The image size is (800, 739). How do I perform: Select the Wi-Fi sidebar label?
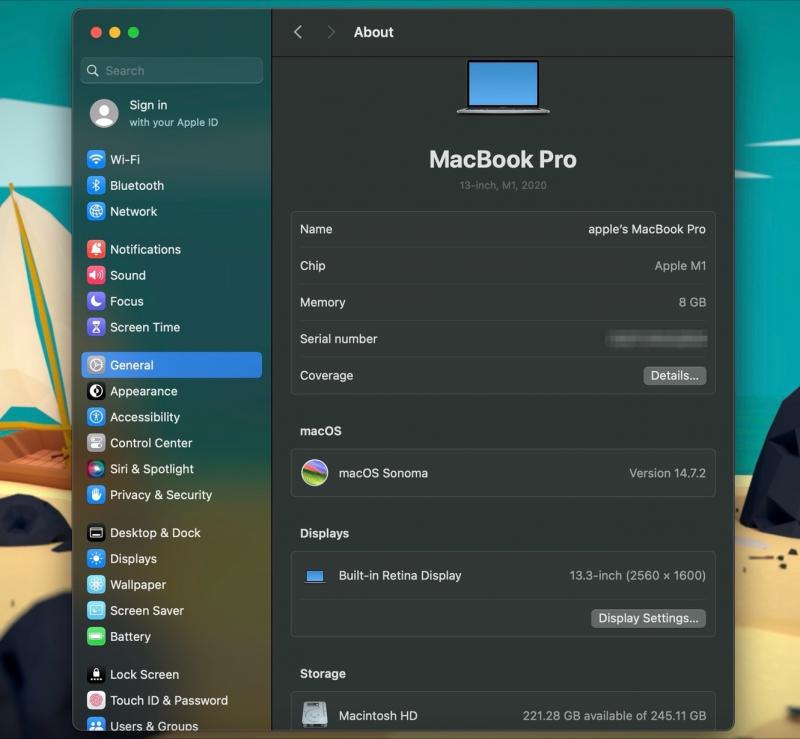pos(125,159)
